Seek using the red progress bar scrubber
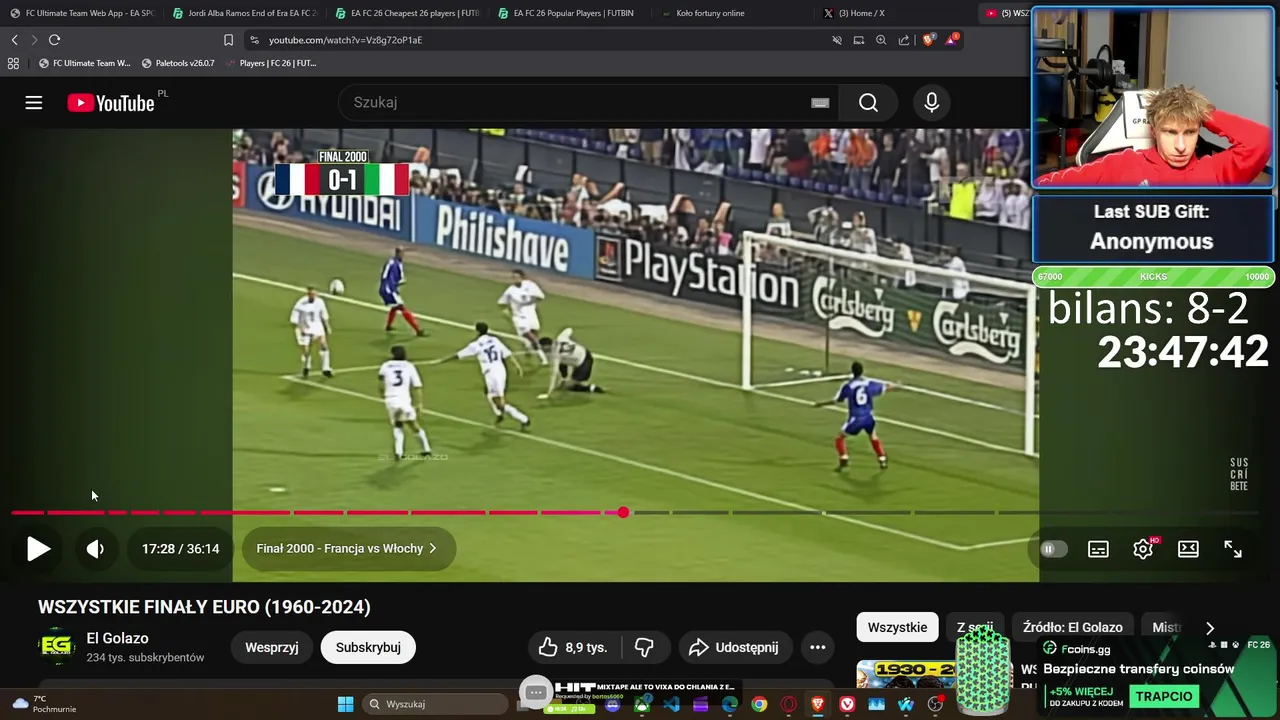The height and width of the screenshot is (720, 1280). 623,513
